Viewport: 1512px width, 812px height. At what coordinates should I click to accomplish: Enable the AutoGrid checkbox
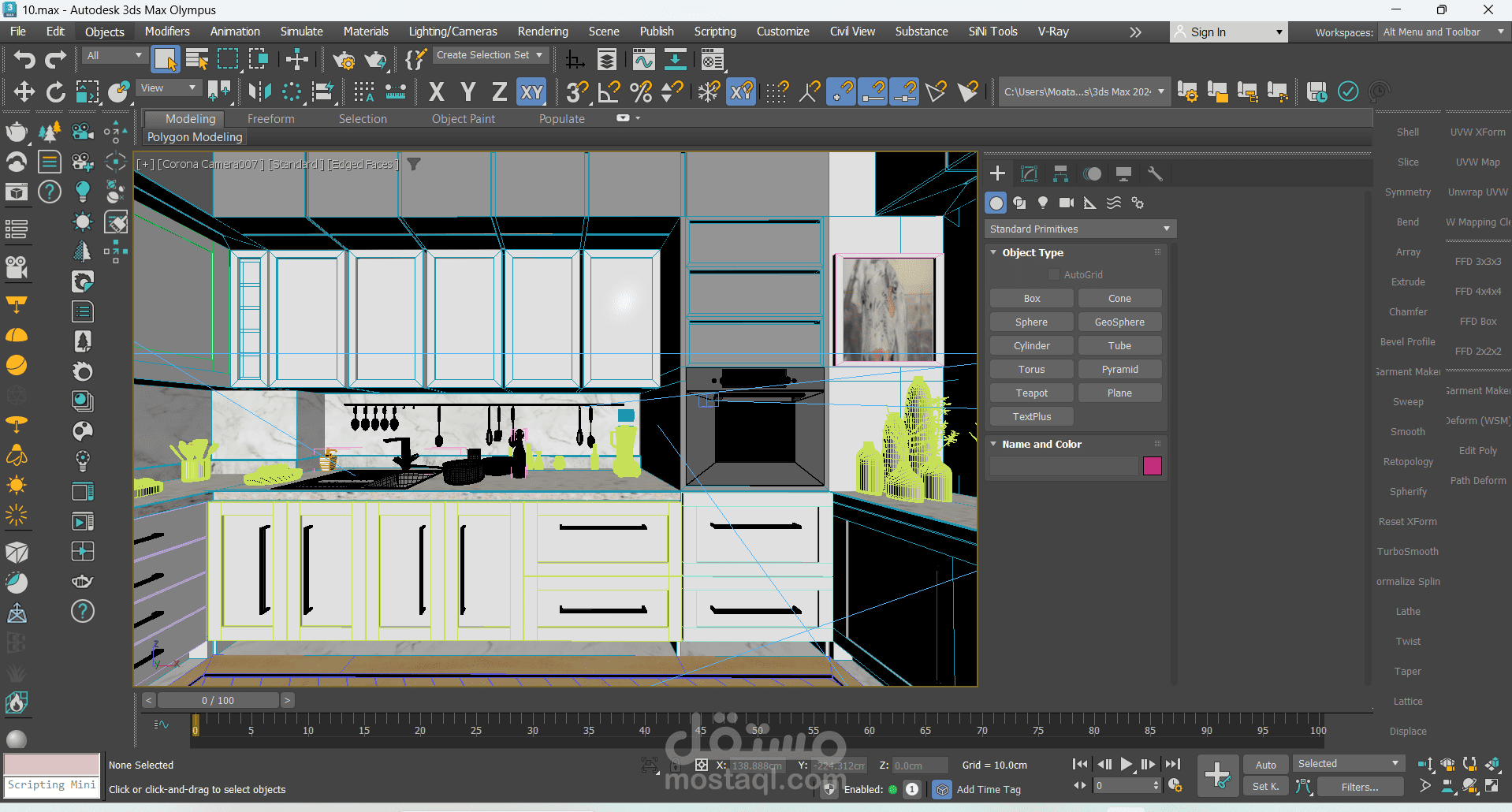point(1054,274)
